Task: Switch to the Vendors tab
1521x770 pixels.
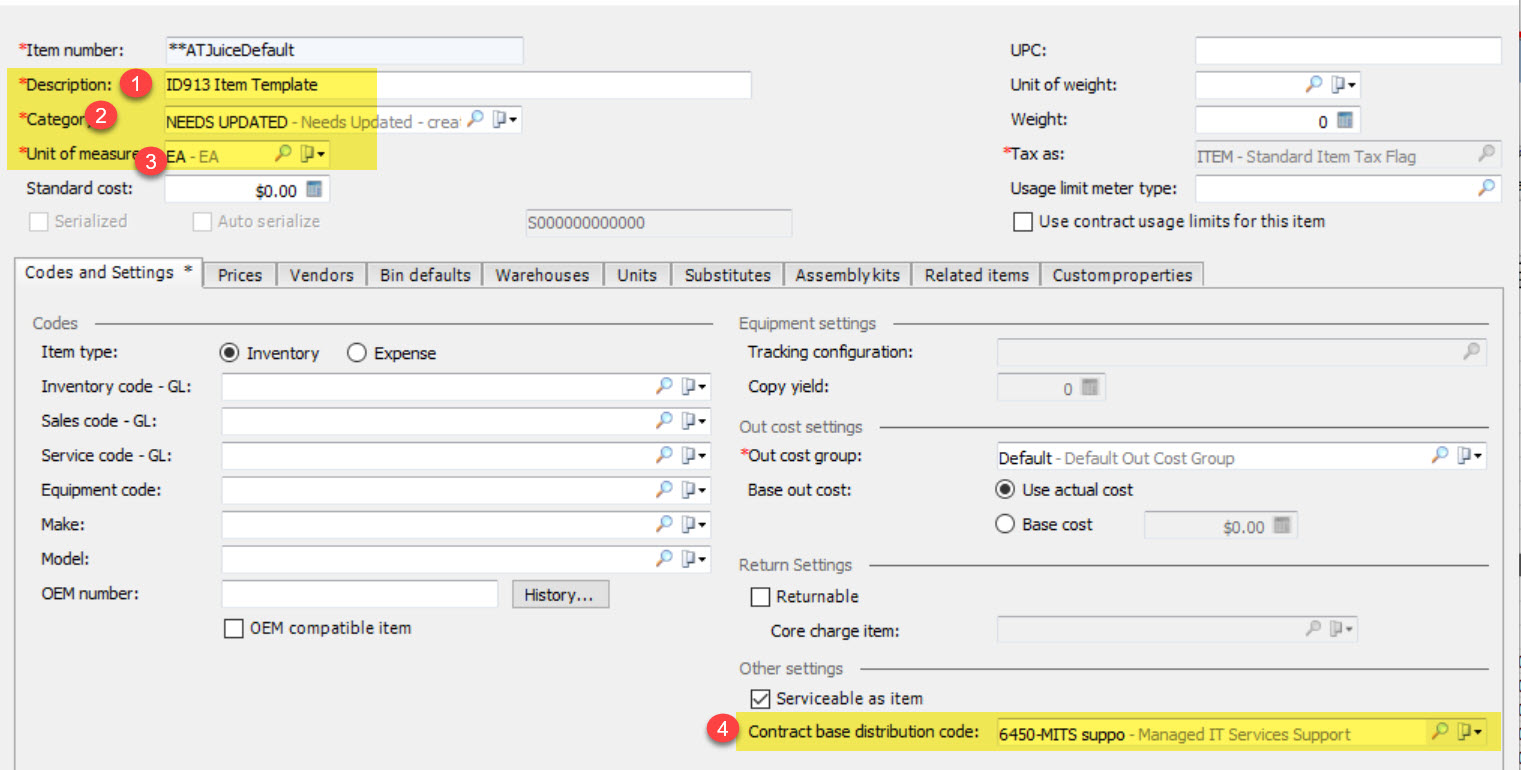Action: [x=321, y=275]
